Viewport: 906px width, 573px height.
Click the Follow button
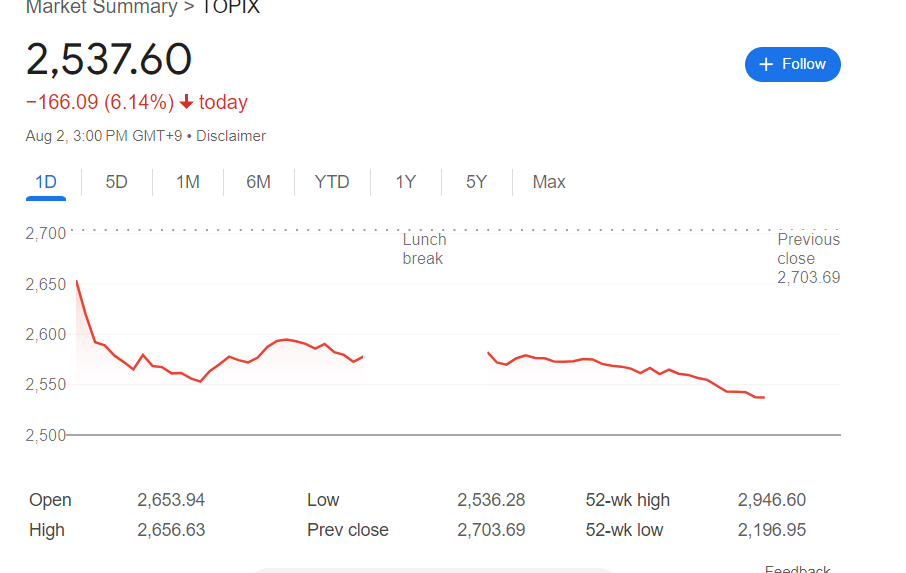click(x=792, y=64)
